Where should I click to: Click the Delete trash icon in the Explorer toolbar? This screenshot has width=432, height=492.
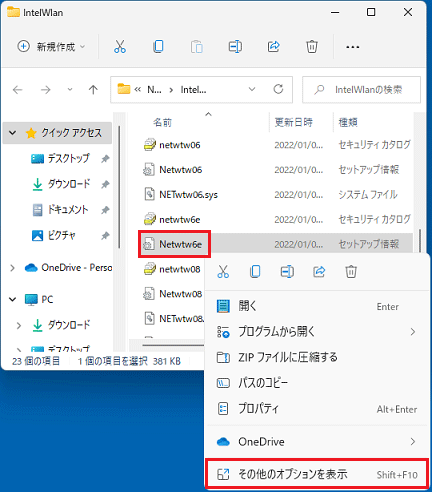tap(312, 46)
